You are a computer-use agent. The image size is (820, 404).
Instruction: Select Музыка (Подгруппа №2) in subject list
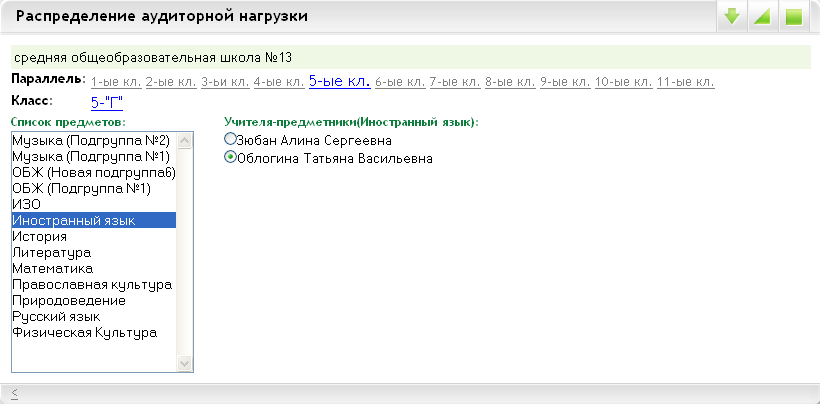click(94, 140)
